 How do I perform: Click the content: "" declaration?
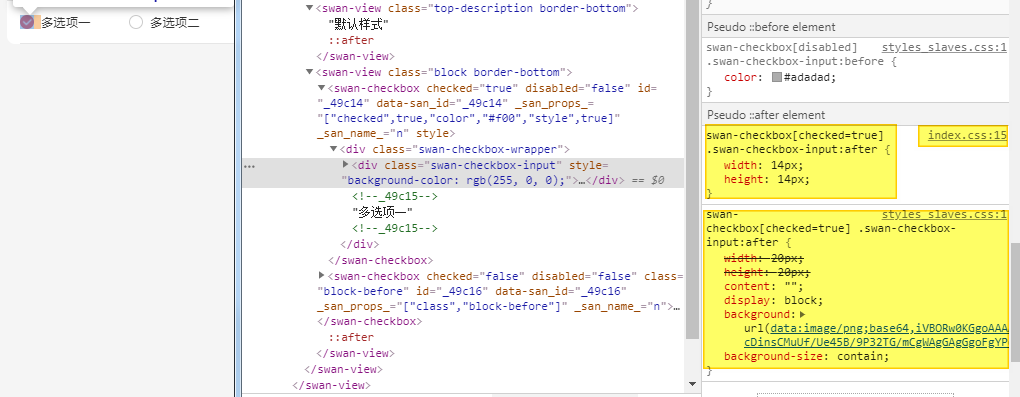(764, 286)
